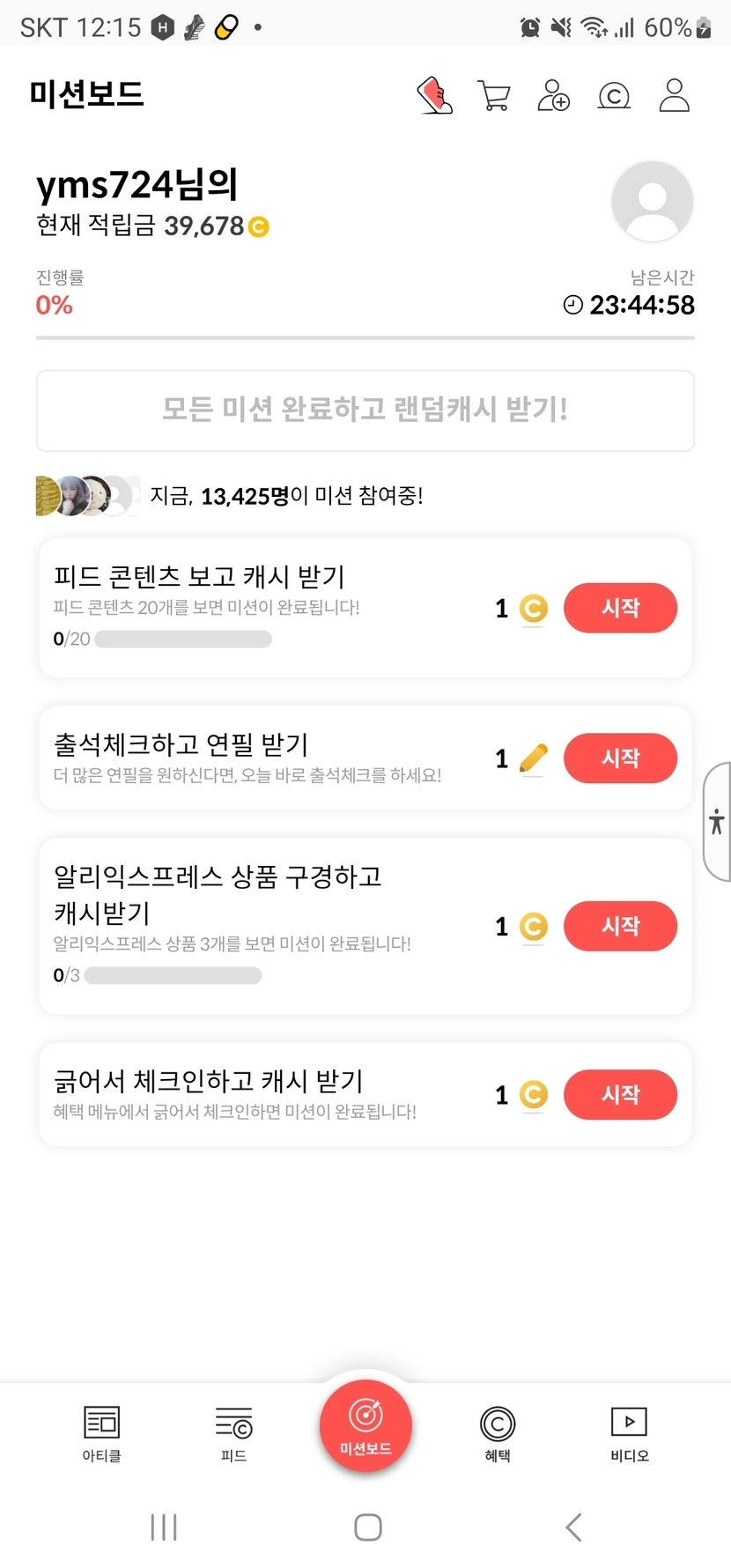Open the my profile icon
Image resolution: width=731 pixels, height=1568 pixels.
[x=675, y=95]
